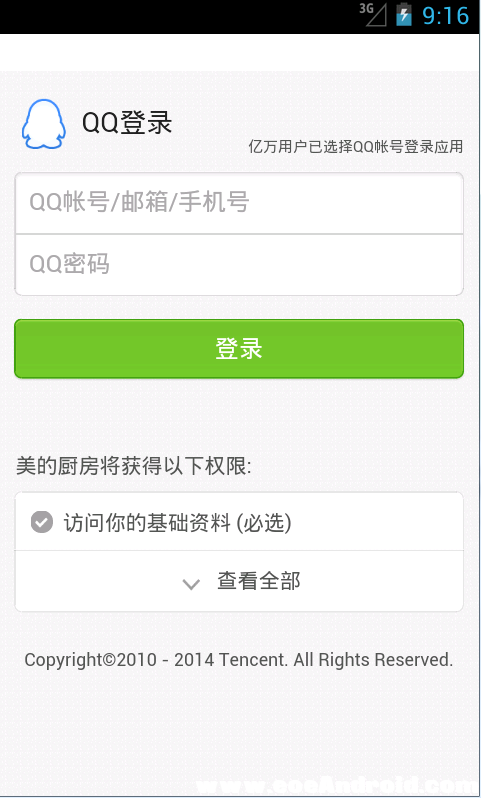481x798 pixels.
Task: Tap the watermark text at screen bottom
Action: pos(336,786)
